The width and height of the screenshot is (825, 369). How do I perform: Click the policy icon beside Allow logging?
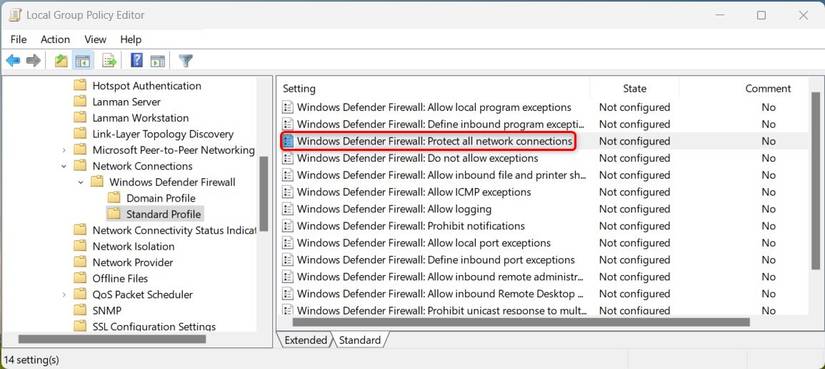(288, 209)
